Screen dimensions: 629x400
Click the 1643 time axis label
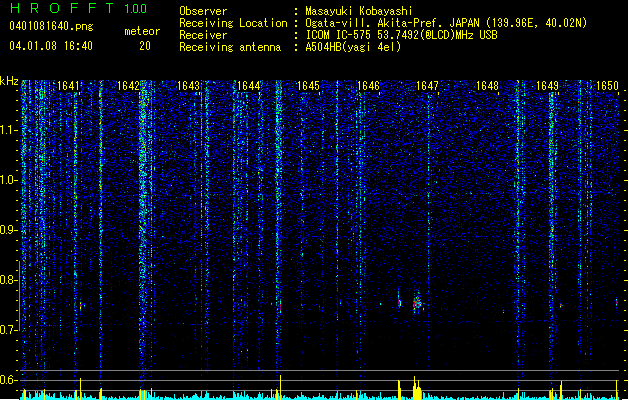pos(188,86)
